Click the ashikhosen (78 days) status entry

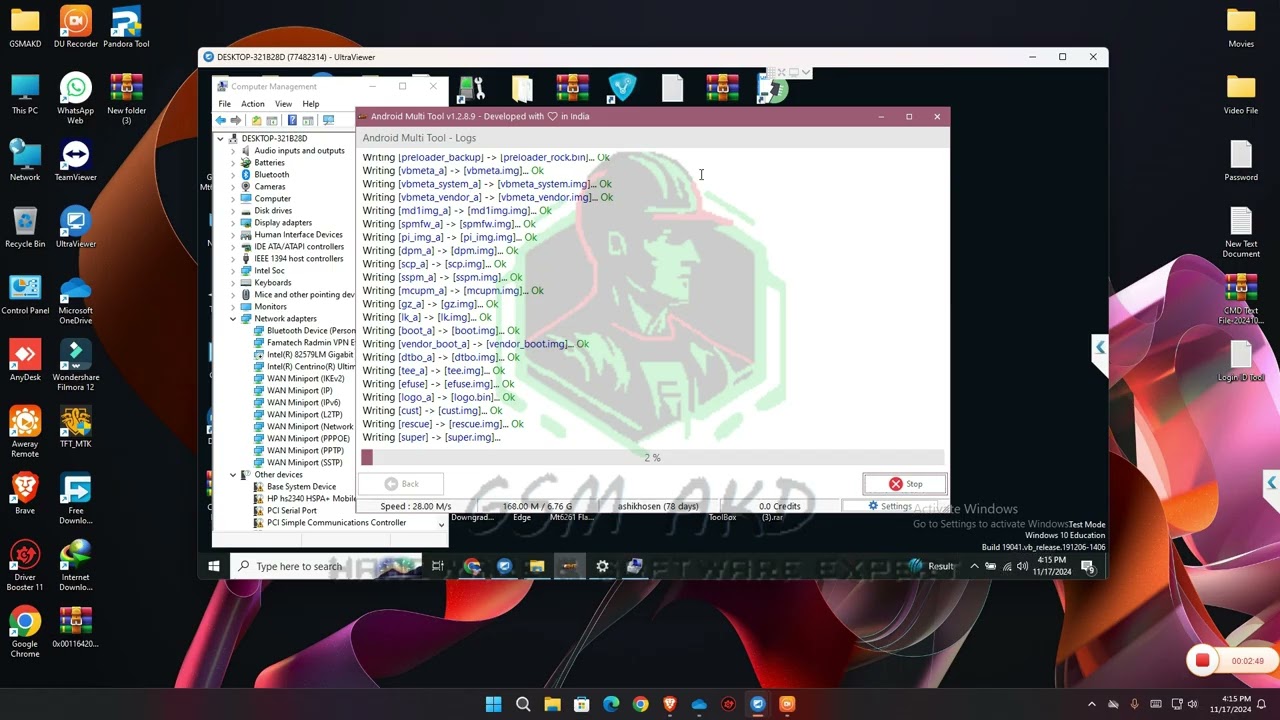tap(658, 506)
